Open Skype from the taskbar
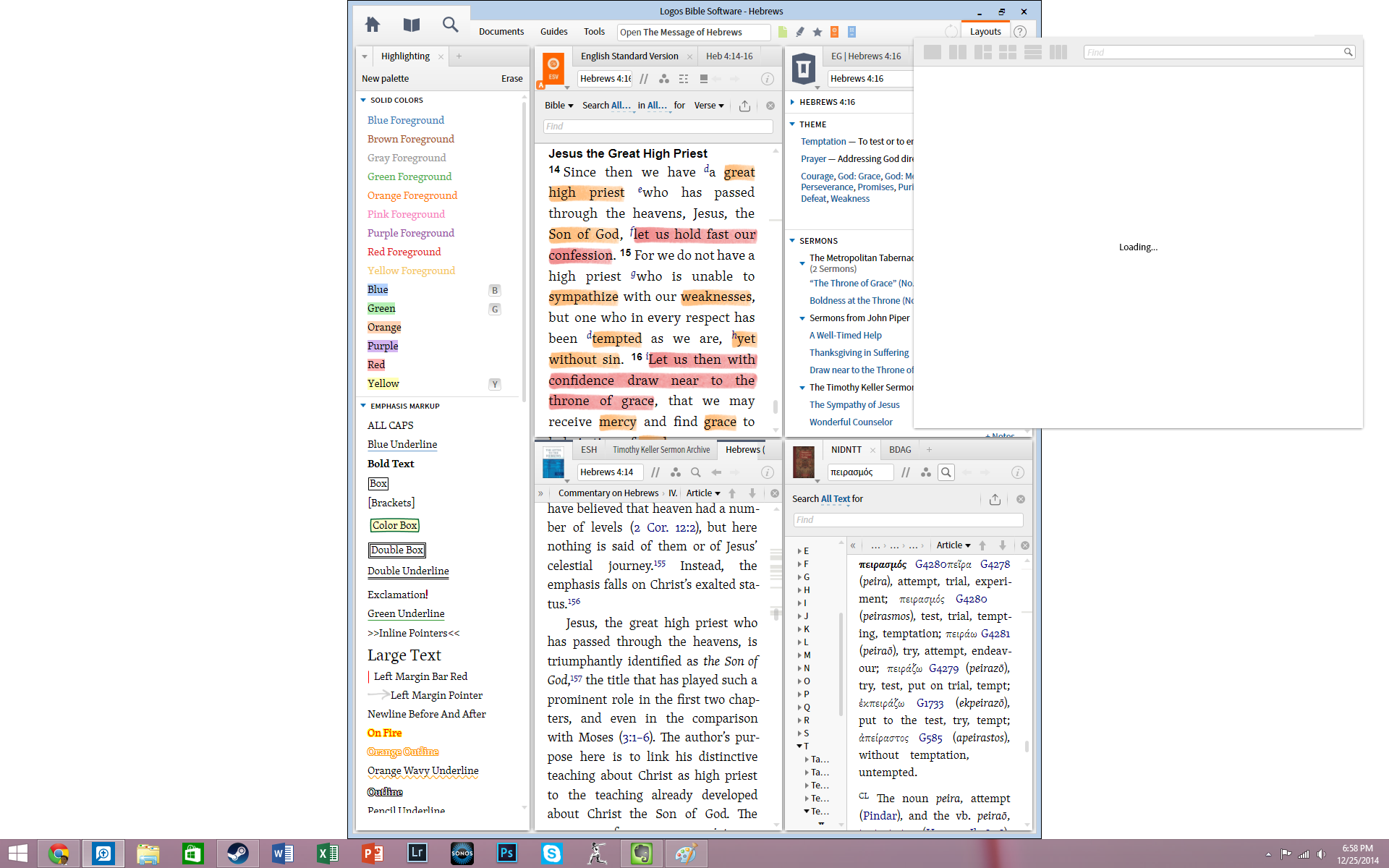1389x868 pixels. [551, 854]
